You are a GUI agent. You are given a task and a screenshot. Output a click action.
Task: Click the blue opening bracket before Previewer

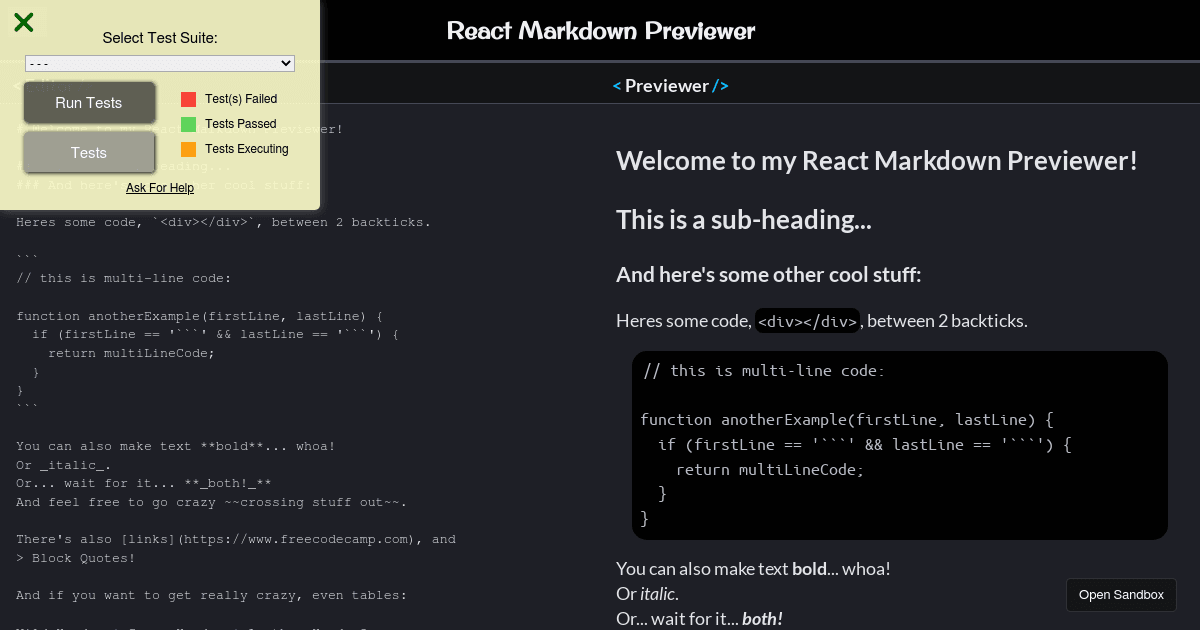click(x=616, y=85)
